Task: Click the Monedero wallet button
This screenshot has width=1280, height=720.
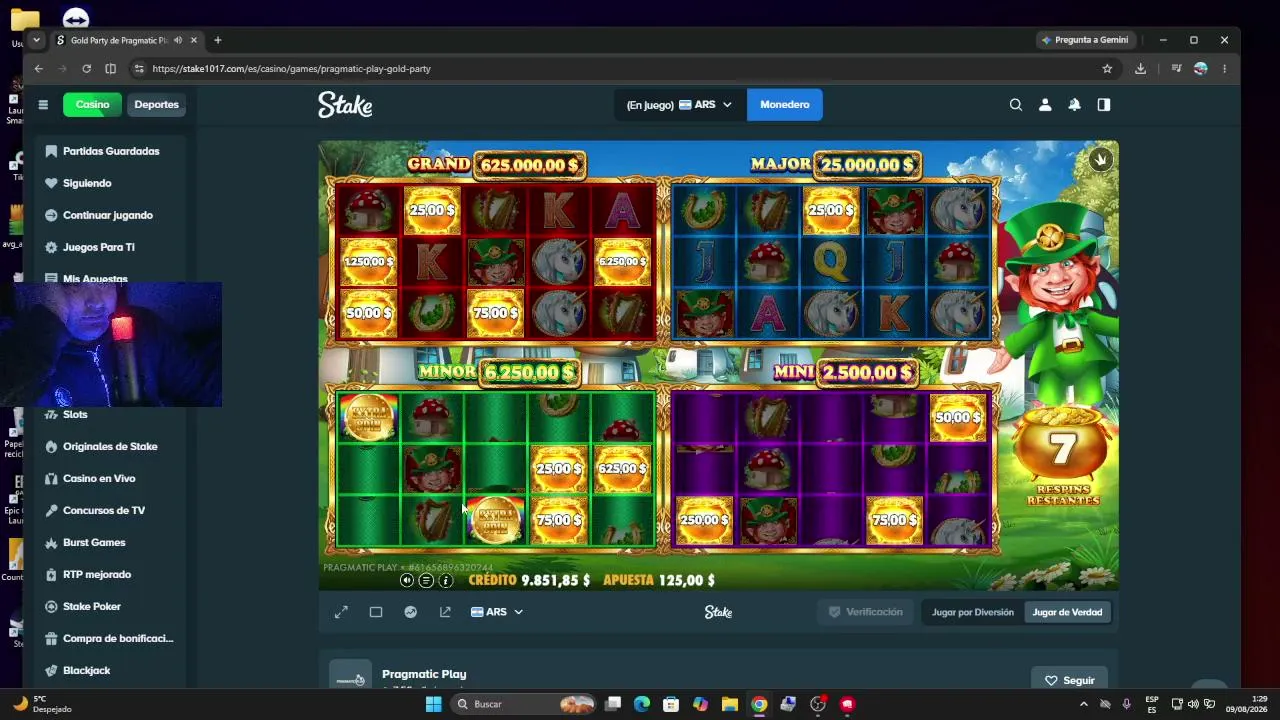Action: 784,104
